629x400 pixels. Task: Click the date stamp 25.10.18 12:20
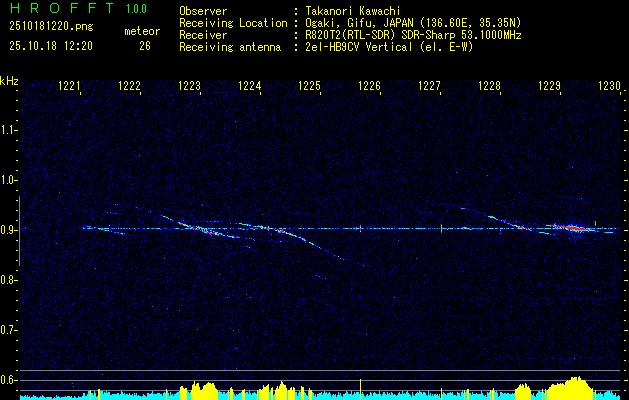click(51, 46)
